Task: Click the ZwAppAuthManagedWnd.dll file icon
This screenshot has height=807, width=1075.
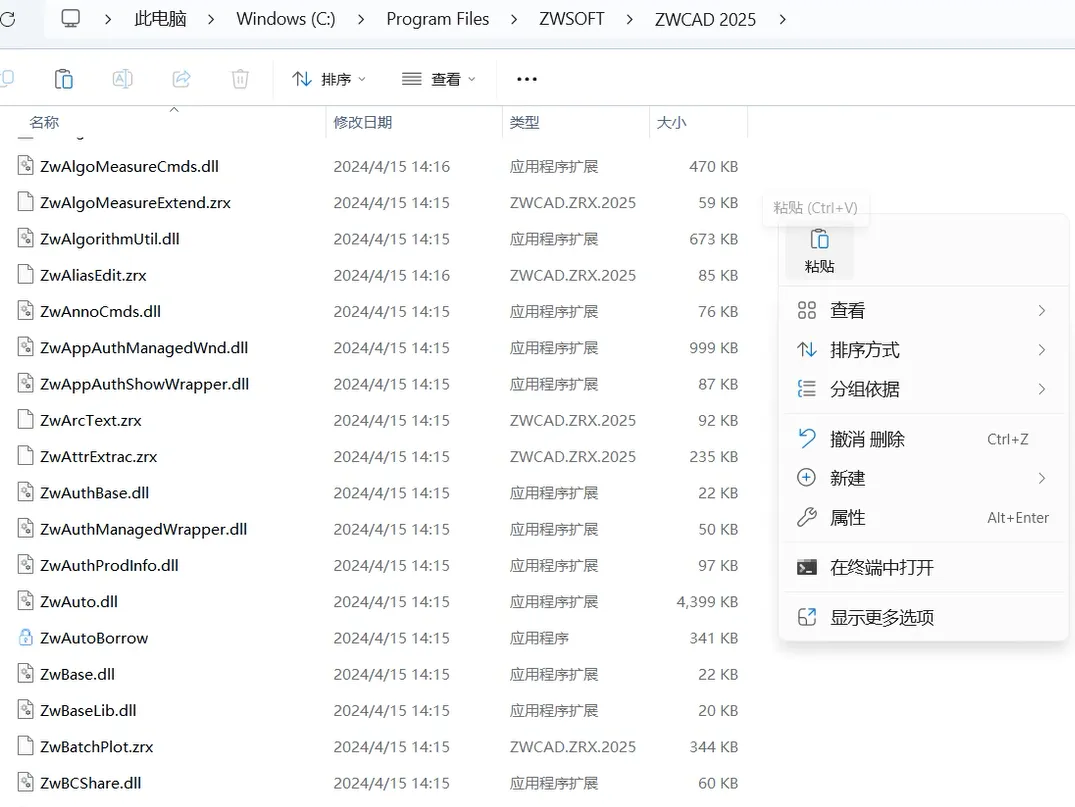Action: coord(25,348)
